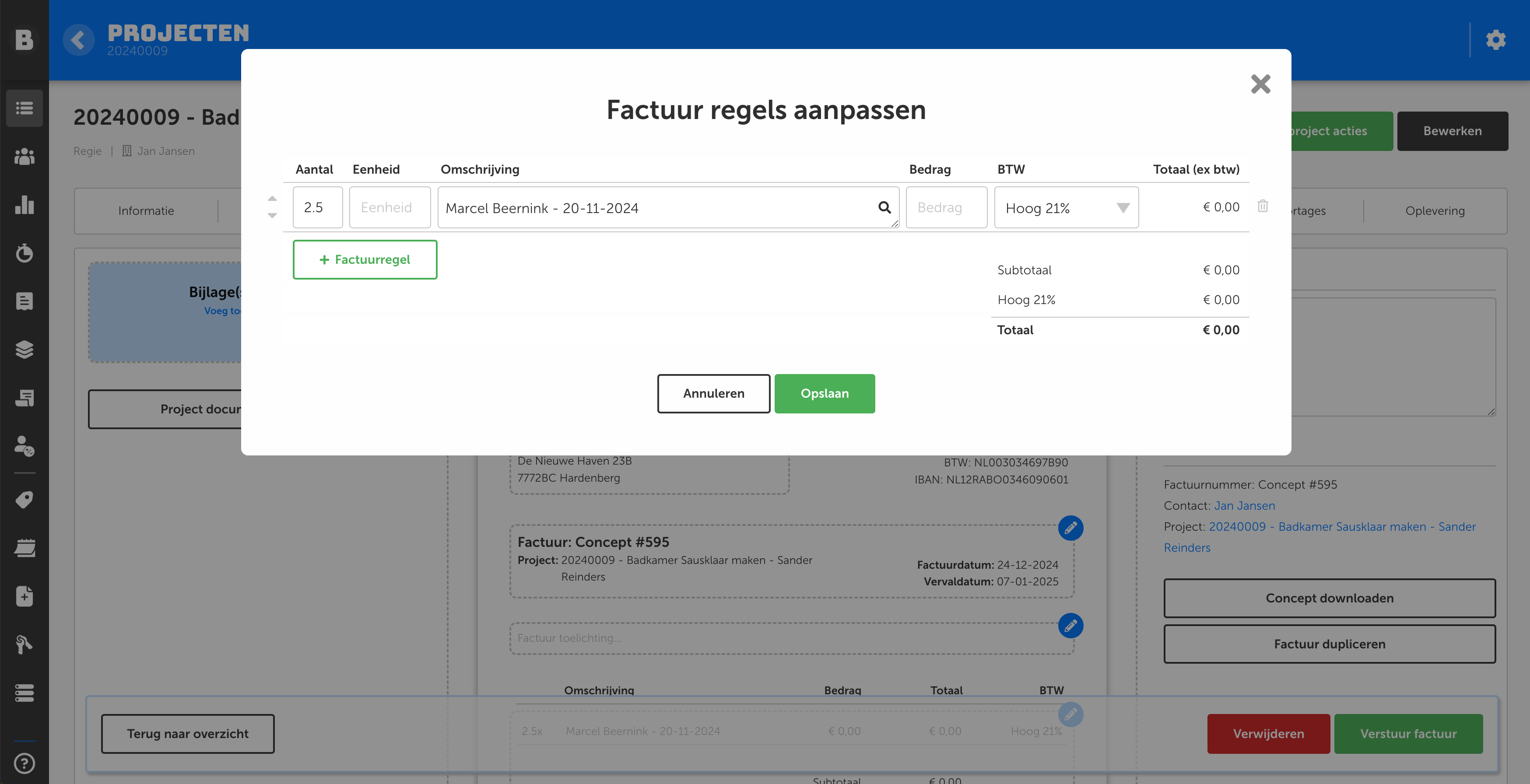Open the contacts group icon in sidebar
This screenshot has width=1530, height=784.
(25, 157)
